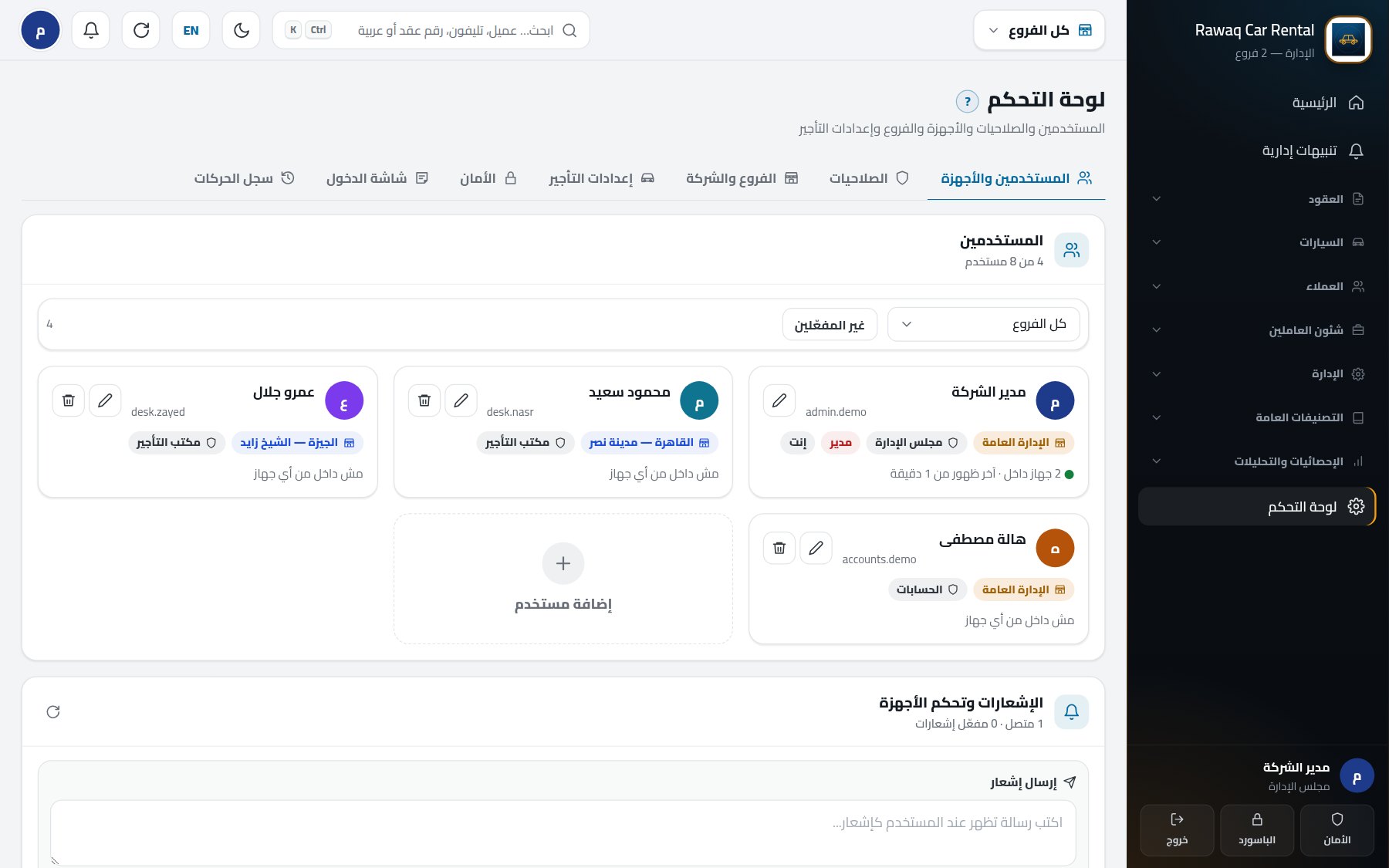Click إضافة مستخدم add user card

tap(563, 579)
